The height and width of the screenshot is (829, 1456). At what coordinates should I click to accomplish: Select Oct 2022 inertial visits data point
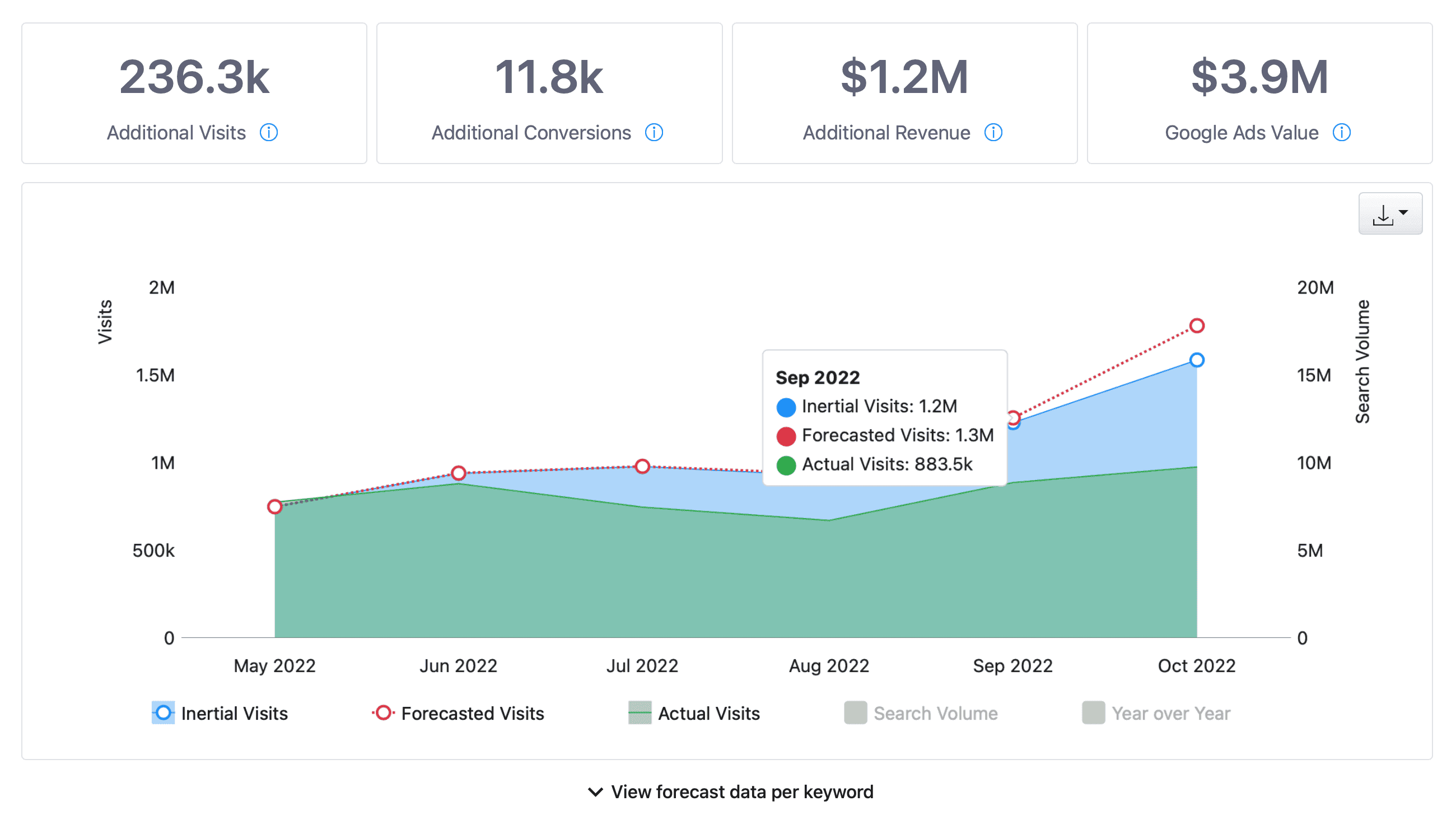click(x=1197, y=360)
